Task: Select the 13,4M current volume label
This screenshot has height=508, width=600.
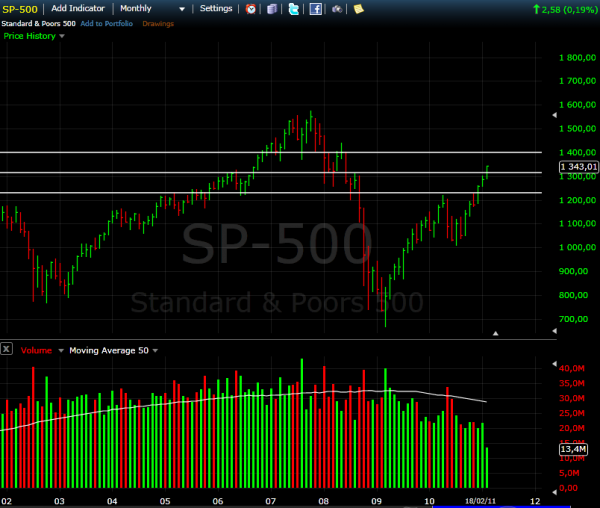Action: point(573,449)
